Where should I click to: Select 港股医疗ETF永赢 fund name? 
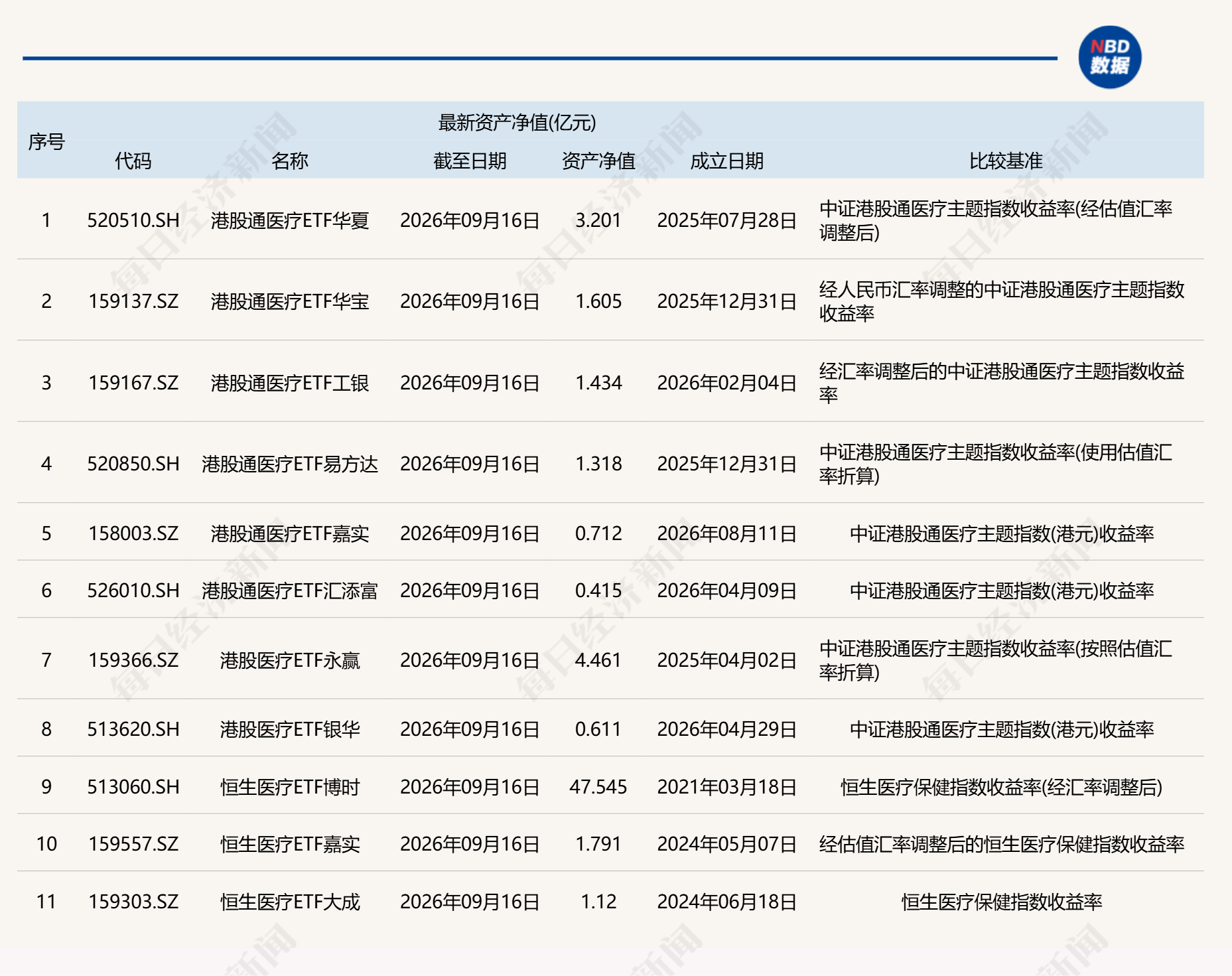coord(290,660)
